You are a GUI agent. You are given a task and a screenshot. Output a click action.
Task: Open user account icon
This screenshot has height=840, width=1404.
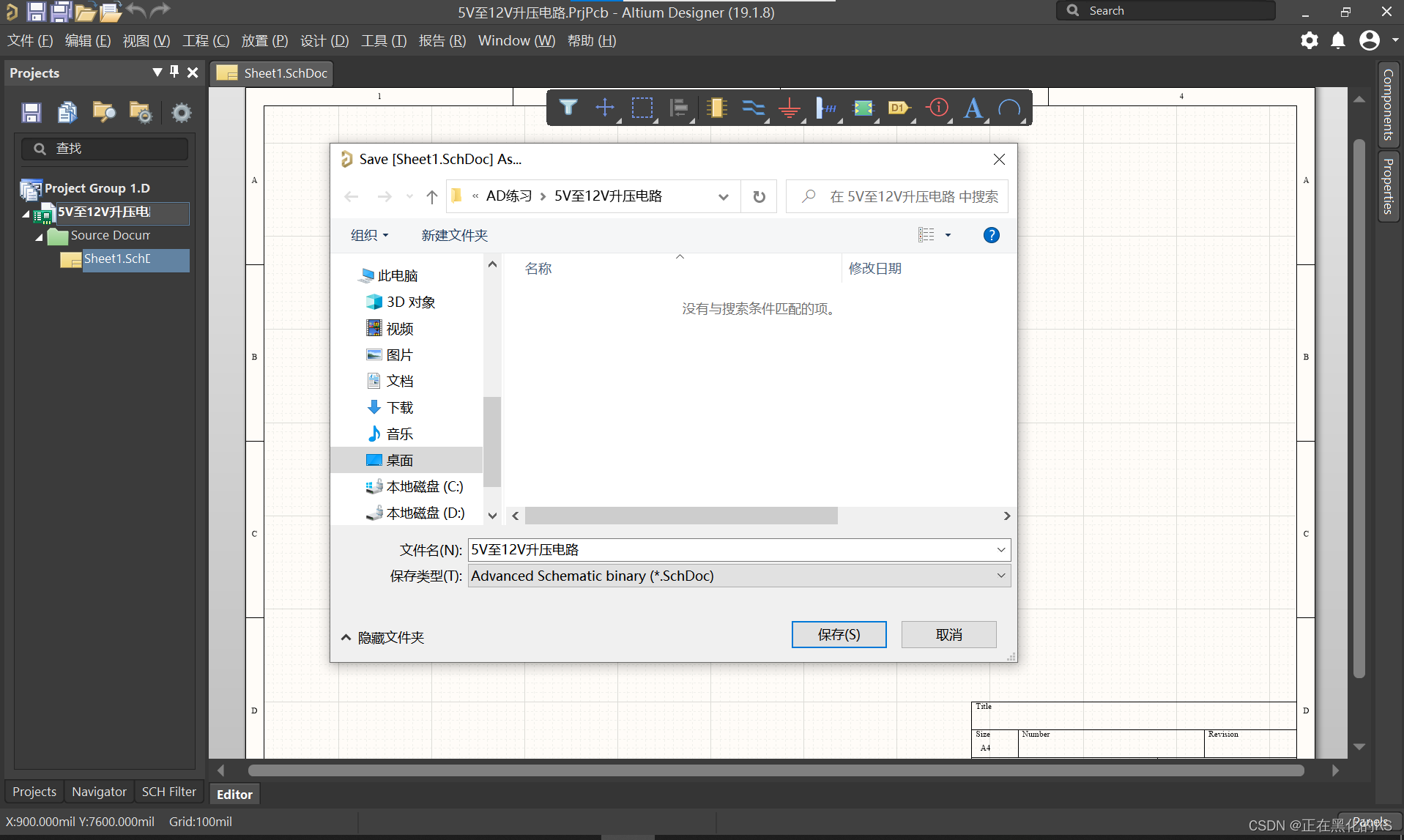click(x=1370, y=40)
